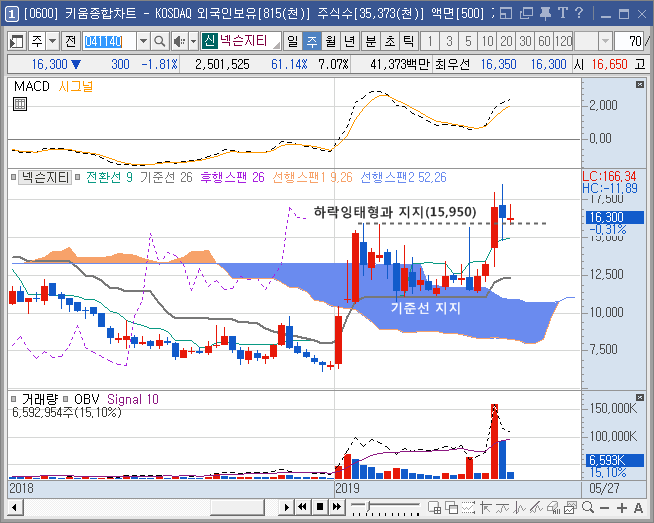Viewport: 654px width, 523px height.
Task: Play the chart replay forward
Action: (x=287, y=508)
